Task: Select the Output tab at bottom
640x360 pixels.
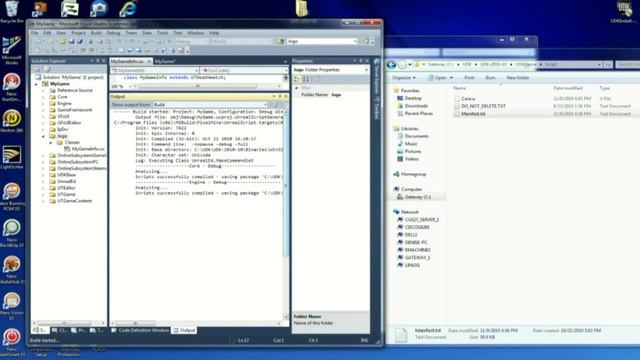Action: point(184,330)
